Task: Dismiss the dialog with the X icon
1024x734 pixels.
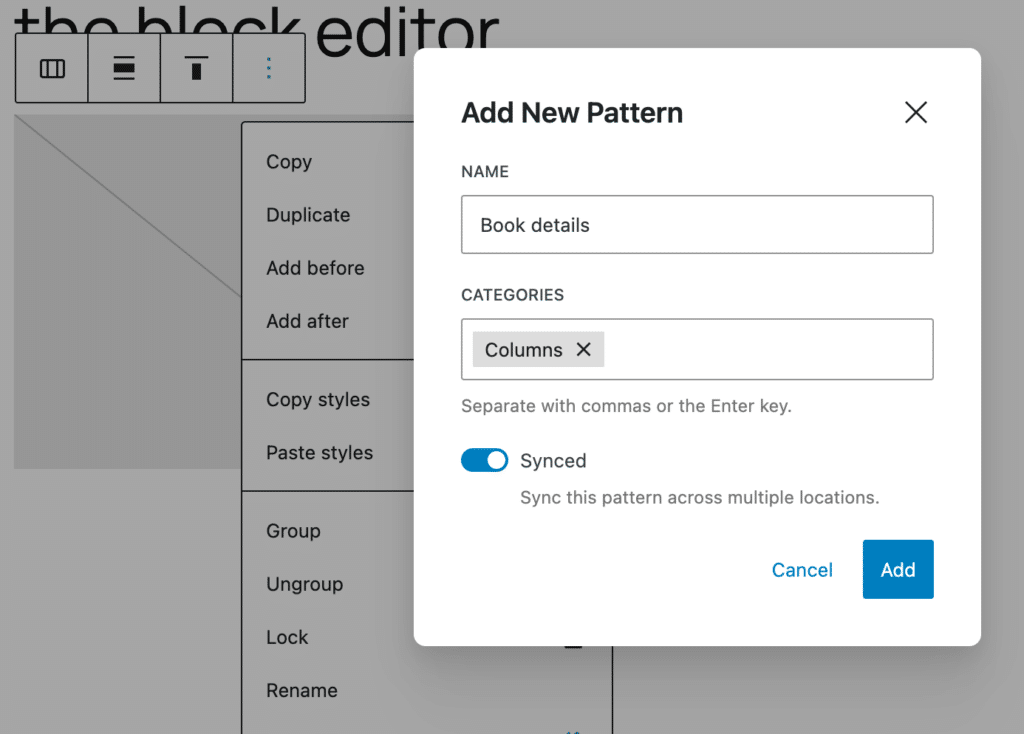Action: tap(915, 112)
